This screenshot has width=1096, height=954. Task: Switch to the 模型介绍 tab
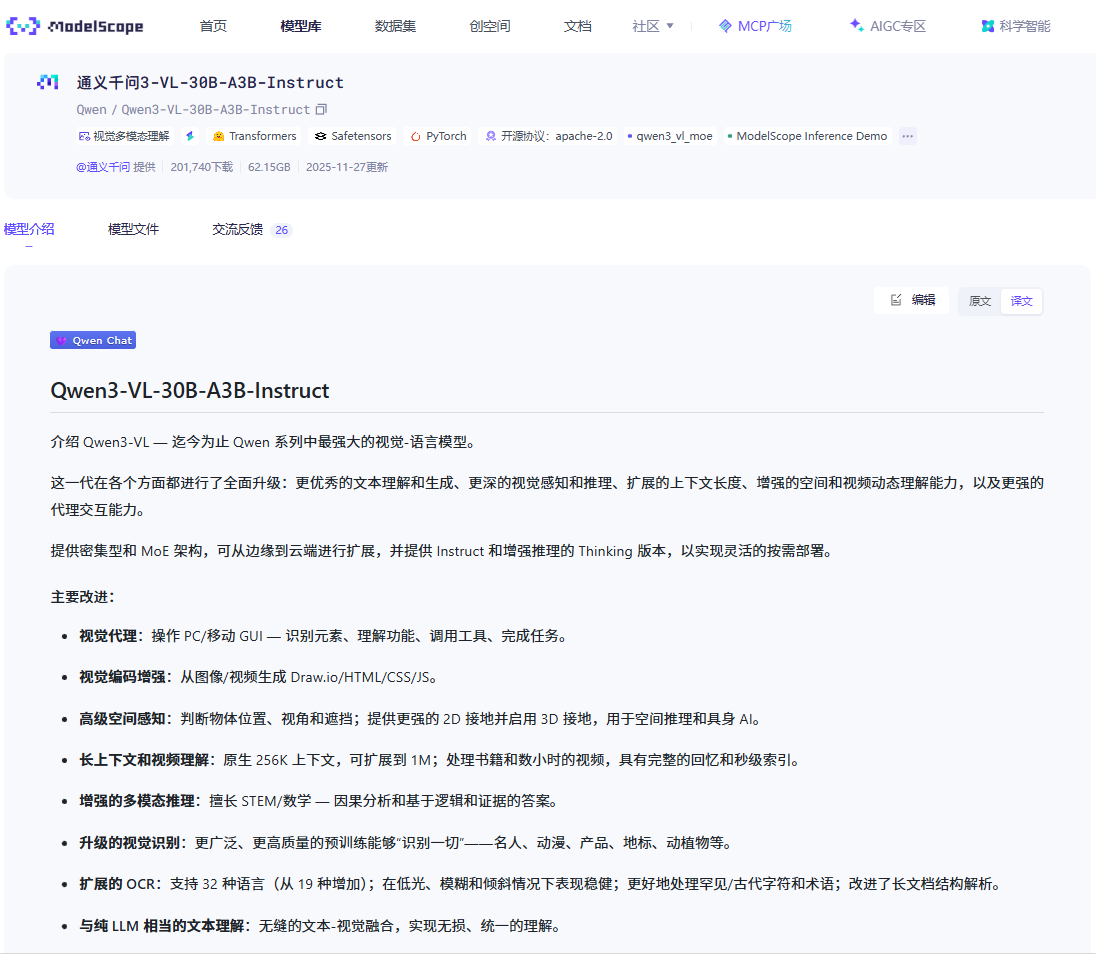tap(29, 229)
